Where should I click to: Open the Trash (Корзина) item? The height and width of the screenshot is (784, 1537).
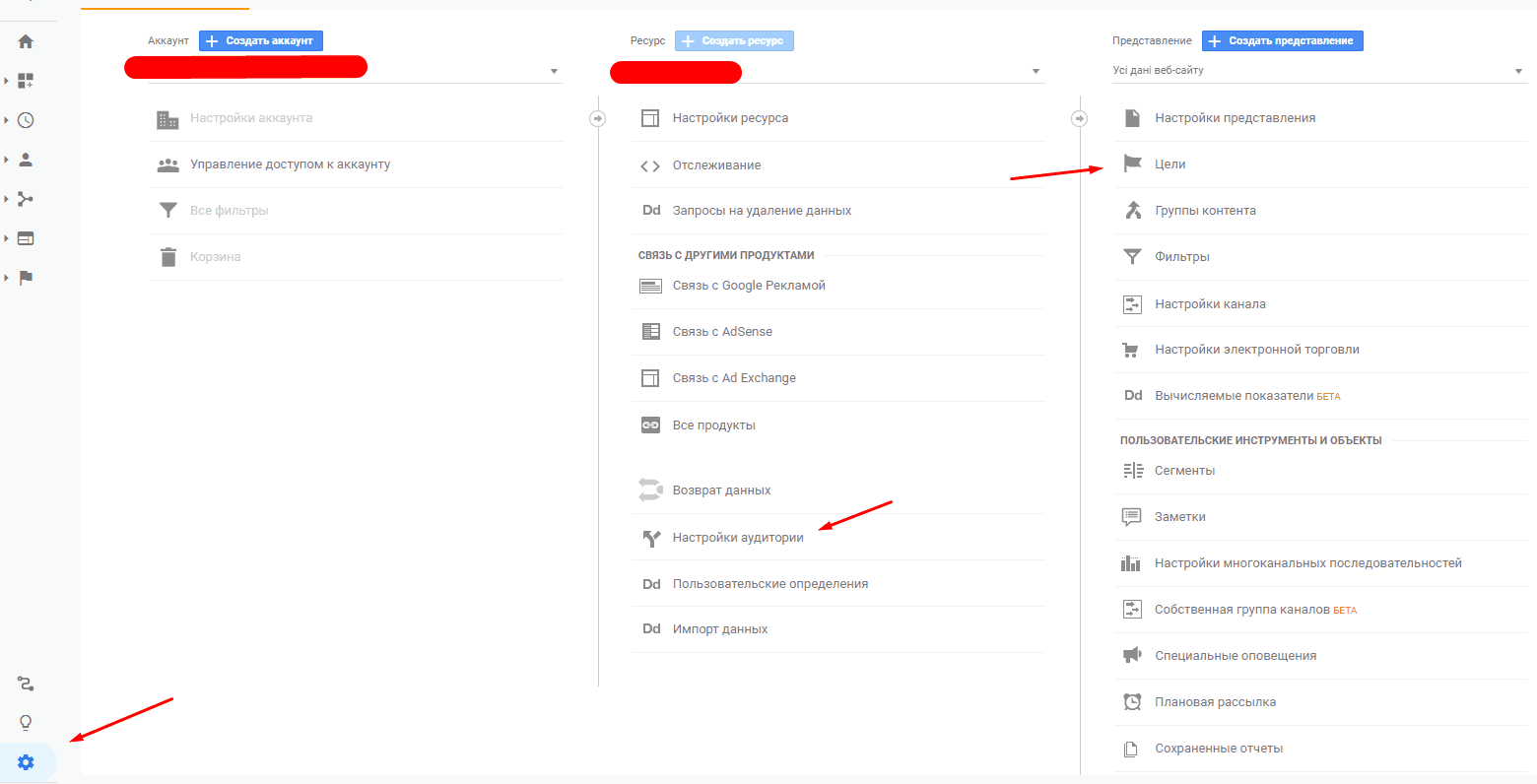click(x=217, y=256)
